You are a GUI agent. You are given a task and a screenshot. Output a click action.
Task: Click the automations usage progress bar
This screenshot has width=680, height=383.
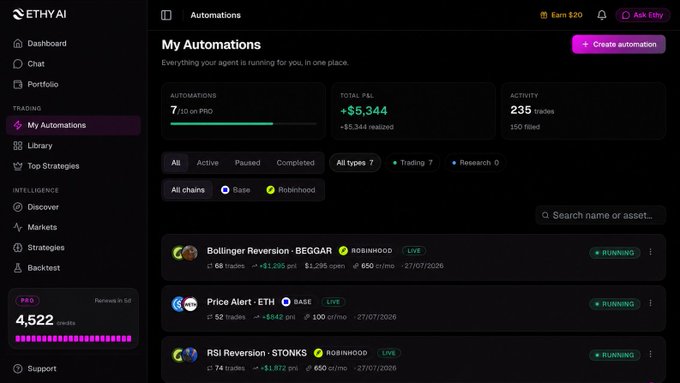pyautogui.click(x=243, y=124)
